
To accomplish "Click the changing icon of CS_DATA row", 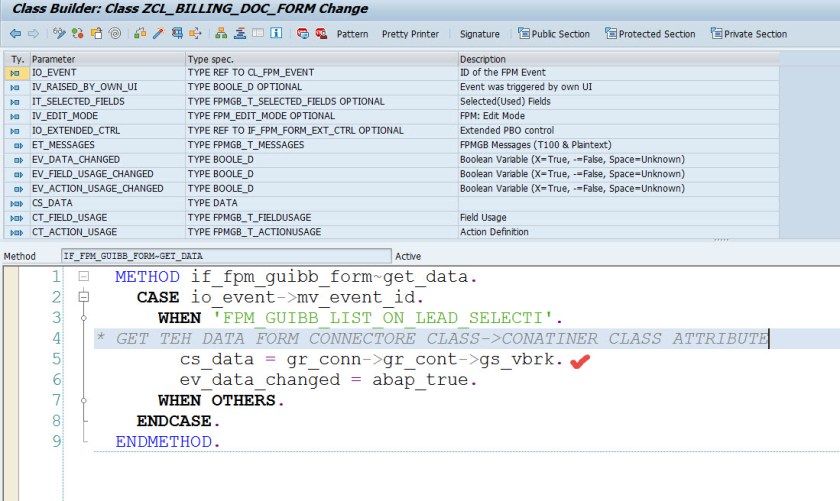I will click(16, 204).
